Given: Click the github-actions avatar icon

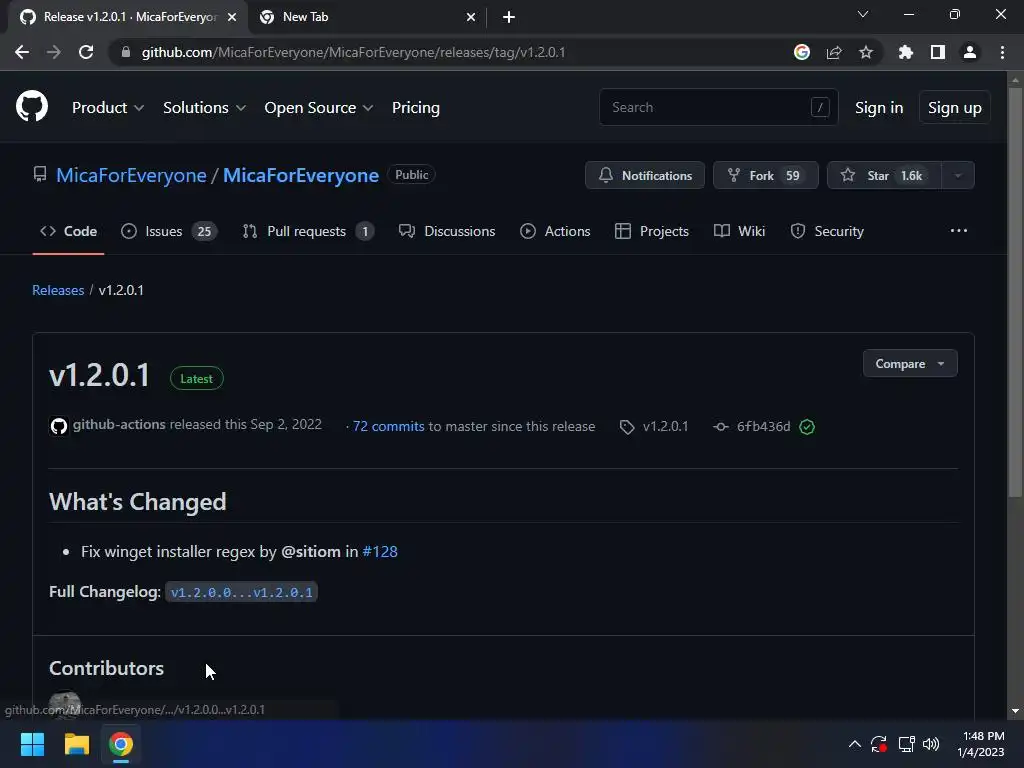Looking at the screenshot, I should point(59,426).
